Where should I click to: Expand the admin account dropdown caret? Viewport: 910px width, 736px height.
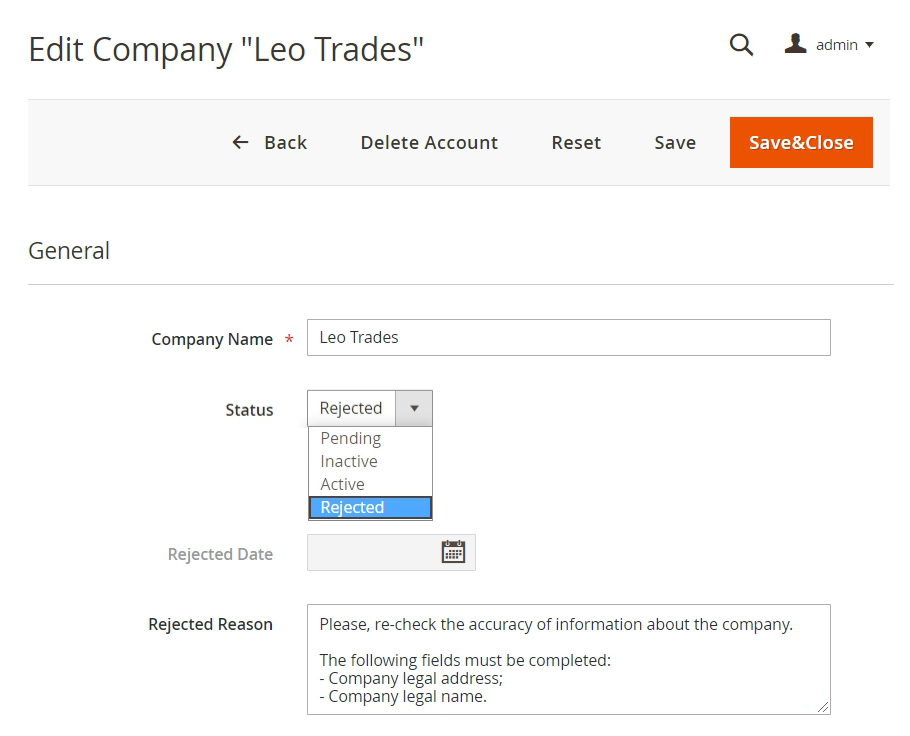click(869, 45)
